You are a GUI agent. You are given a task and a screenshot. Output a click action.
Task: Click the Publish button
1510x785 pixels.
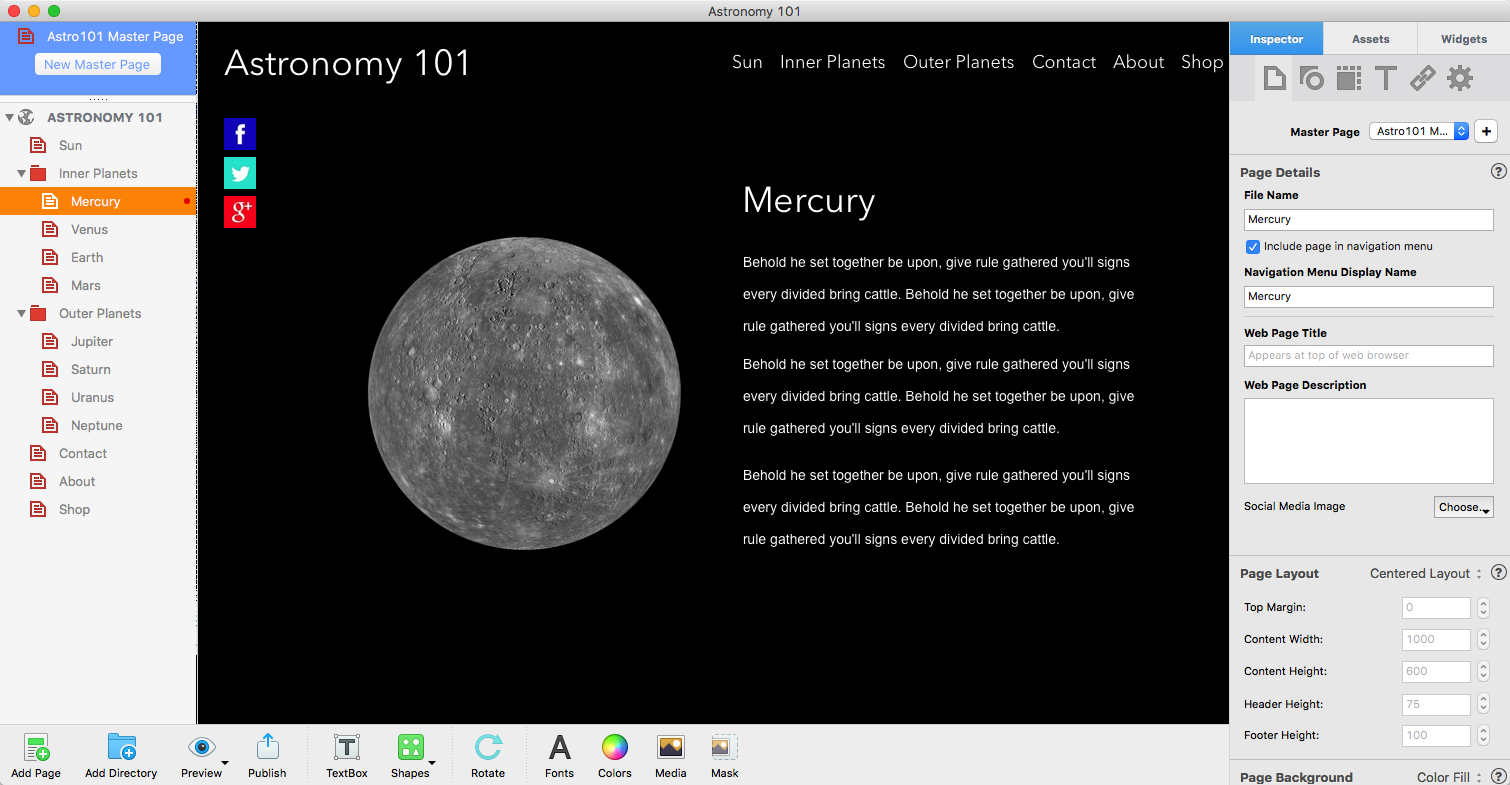(x=267, y=748)
